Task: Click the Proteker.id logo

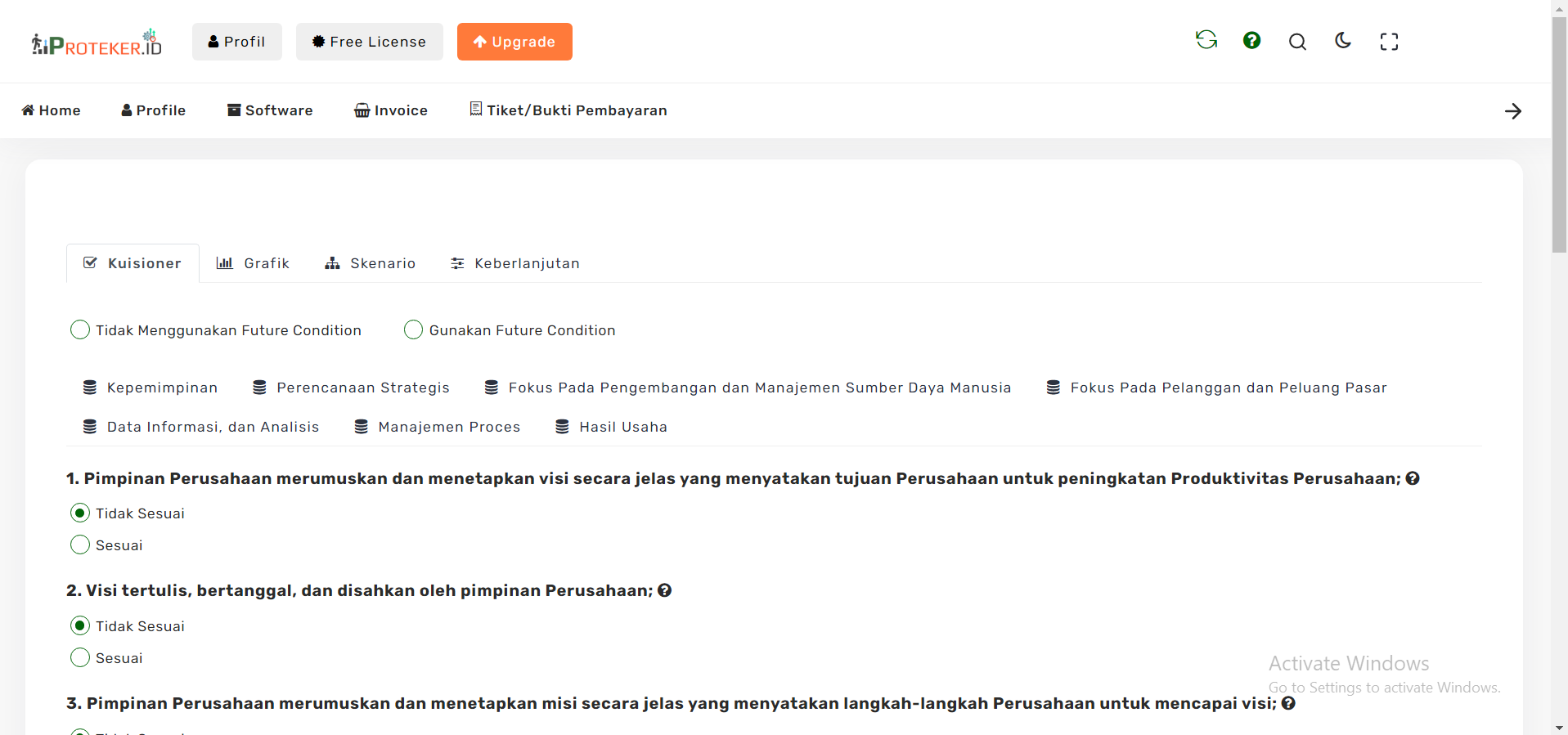Action: click(97, 43)
